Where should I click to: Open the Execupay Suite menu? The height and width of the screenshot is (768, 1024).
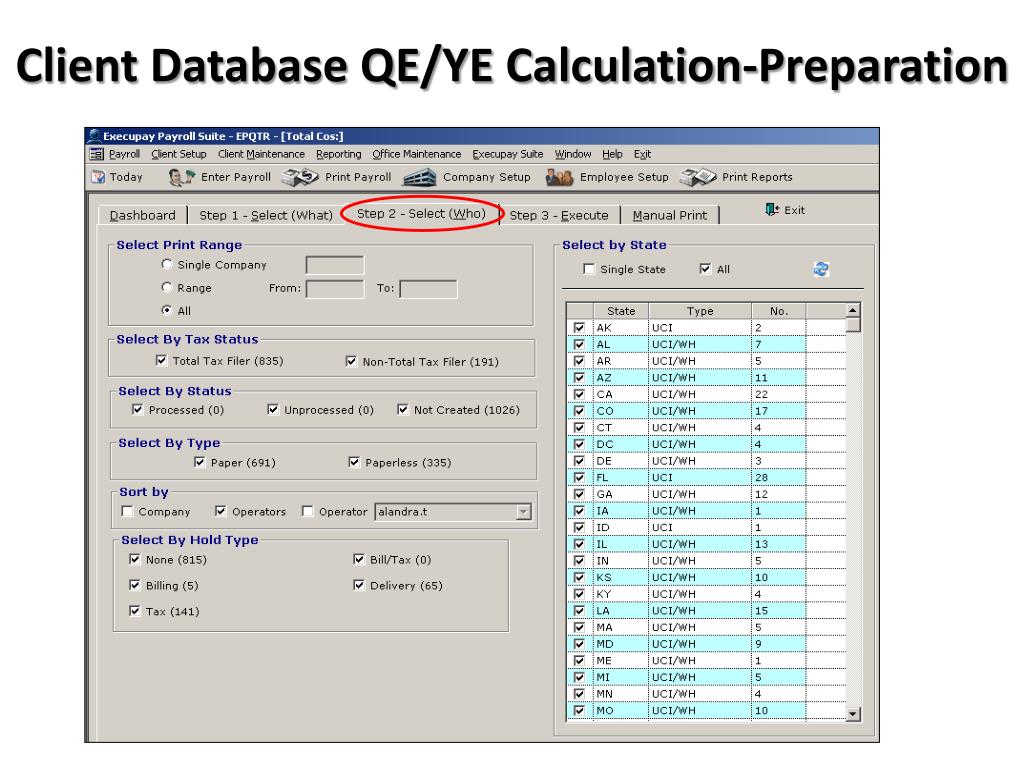(x=507, y=154)
